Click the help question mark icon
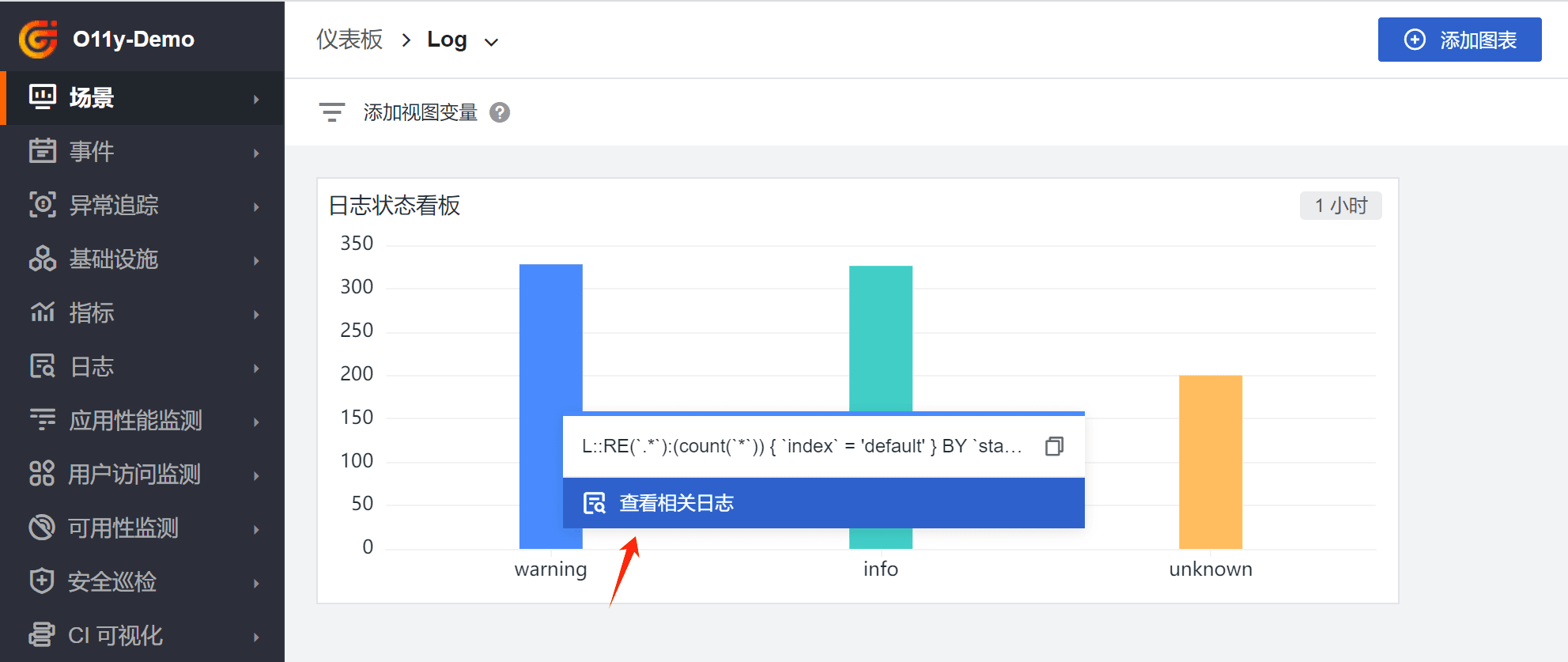The height and width of the screenshot is (662, 1568). click(499, 113)
